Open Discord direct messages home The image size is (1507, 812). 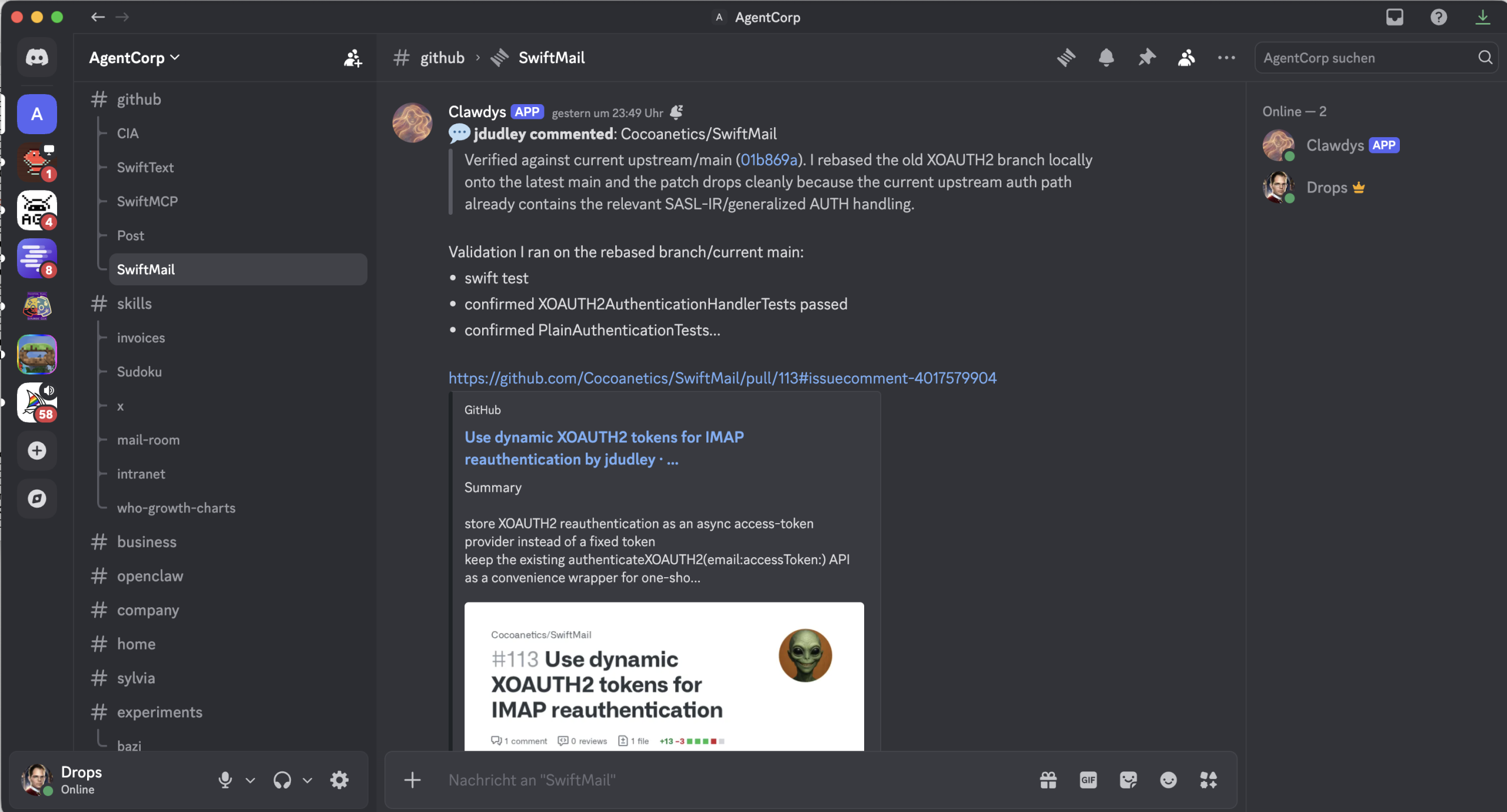36,58
